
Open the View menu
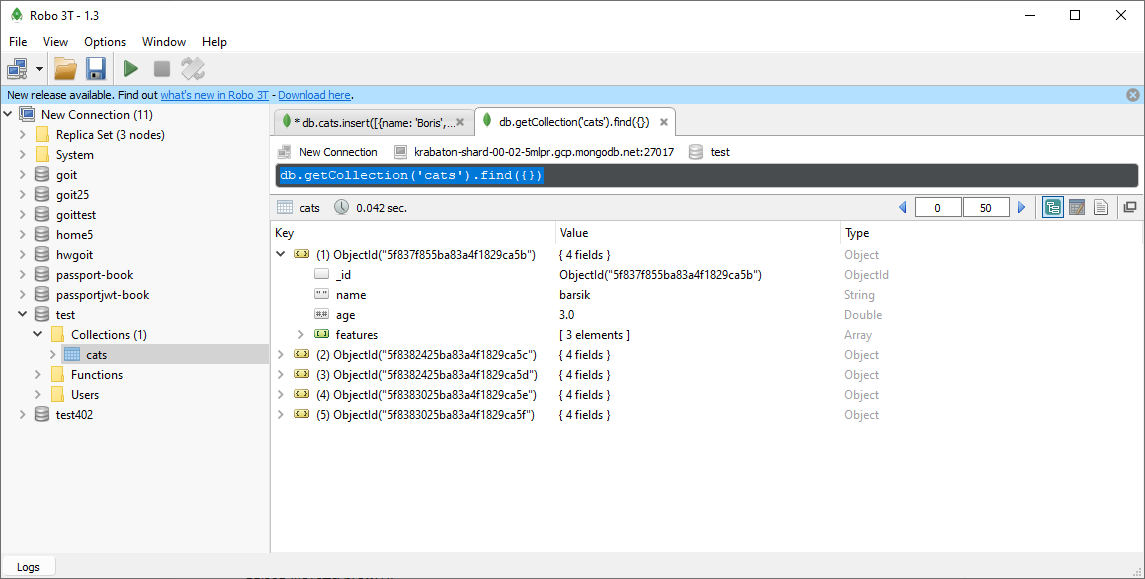tap(55, 42)
